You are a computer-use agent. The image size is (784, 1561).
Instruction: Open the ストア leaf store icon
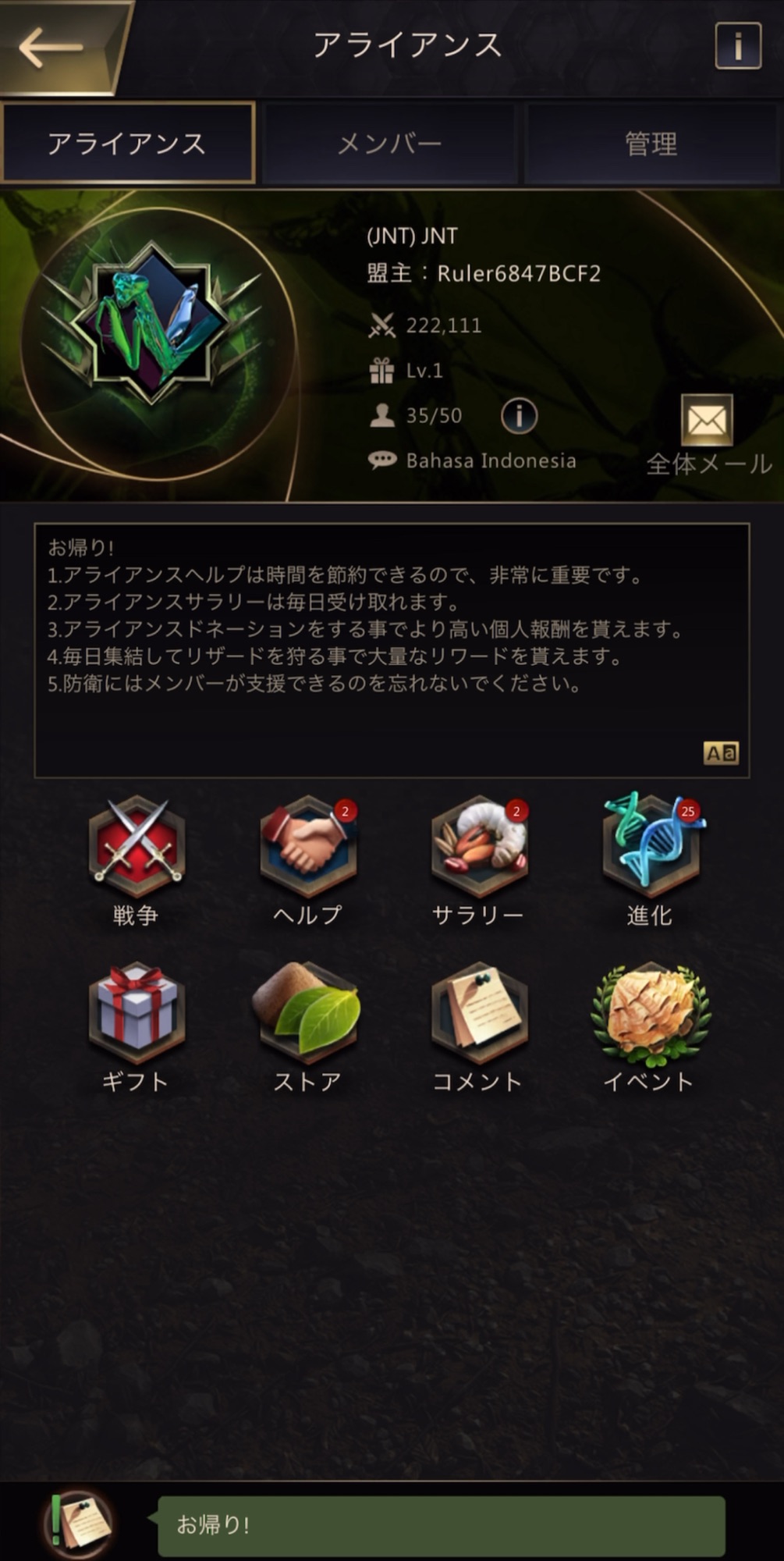coord(308,1012)
